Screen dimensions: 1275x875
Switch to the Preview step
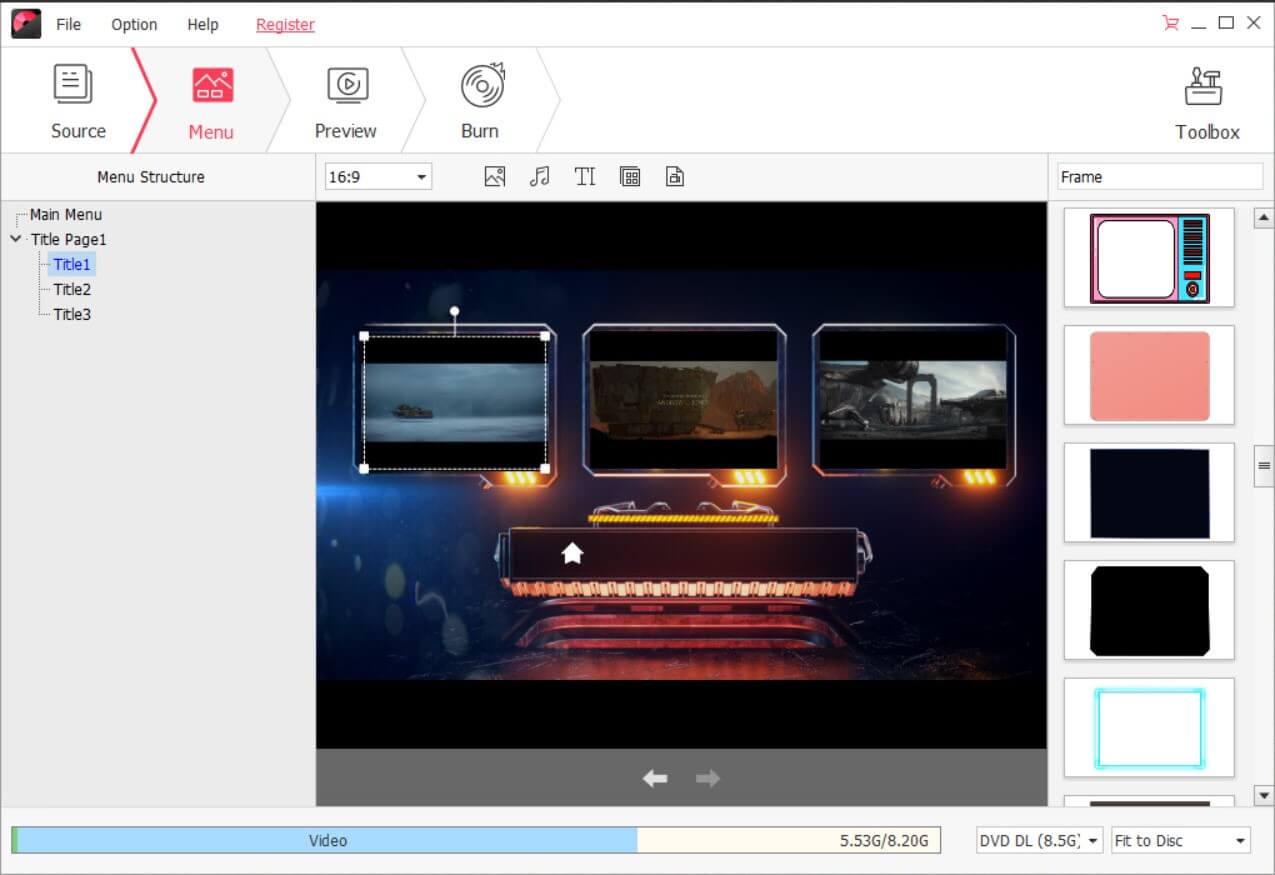(345, 100)
